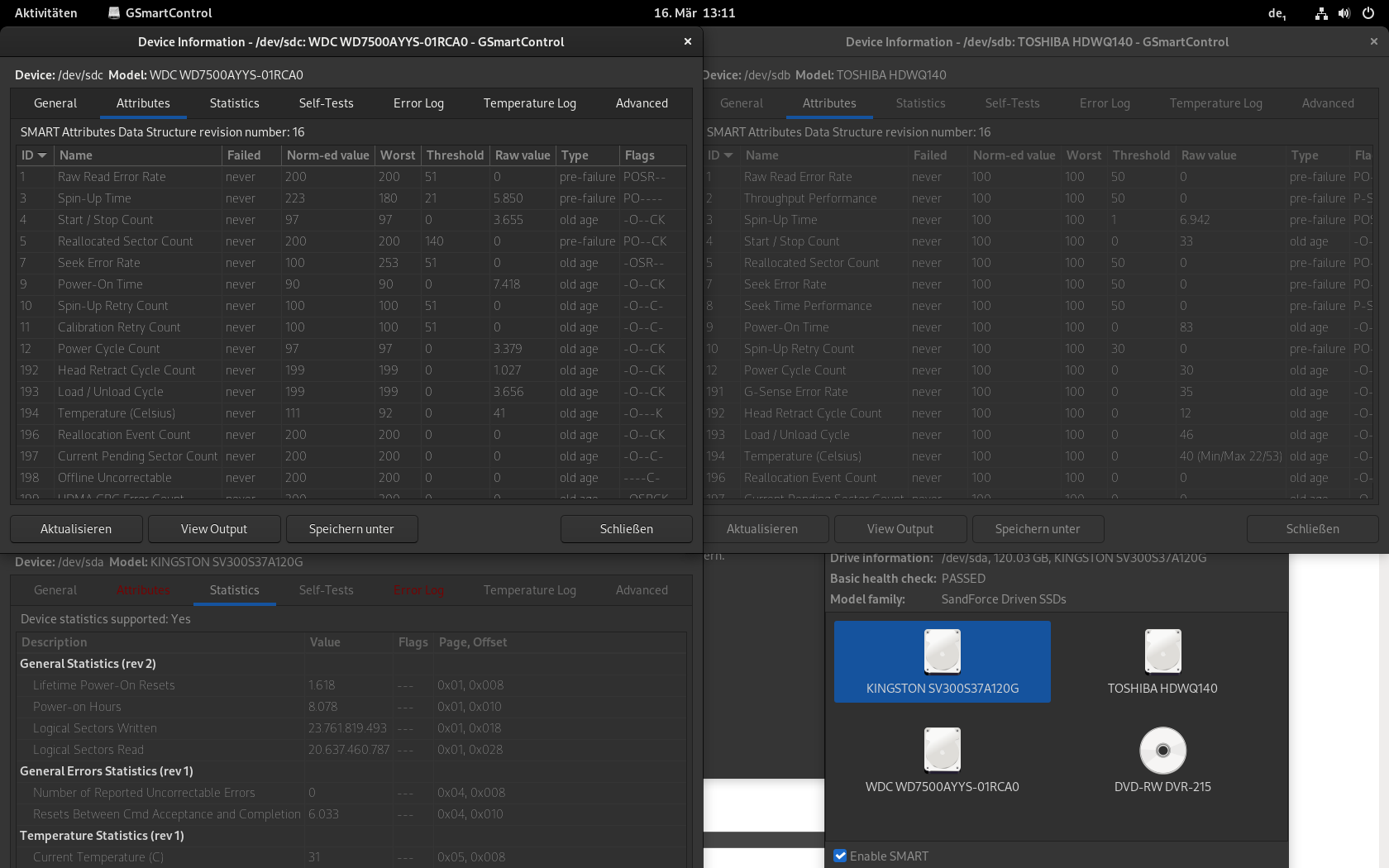Toggle the Enable SMART checkbox
Screen dimensions: 1389x868
[x=840, y=856]
